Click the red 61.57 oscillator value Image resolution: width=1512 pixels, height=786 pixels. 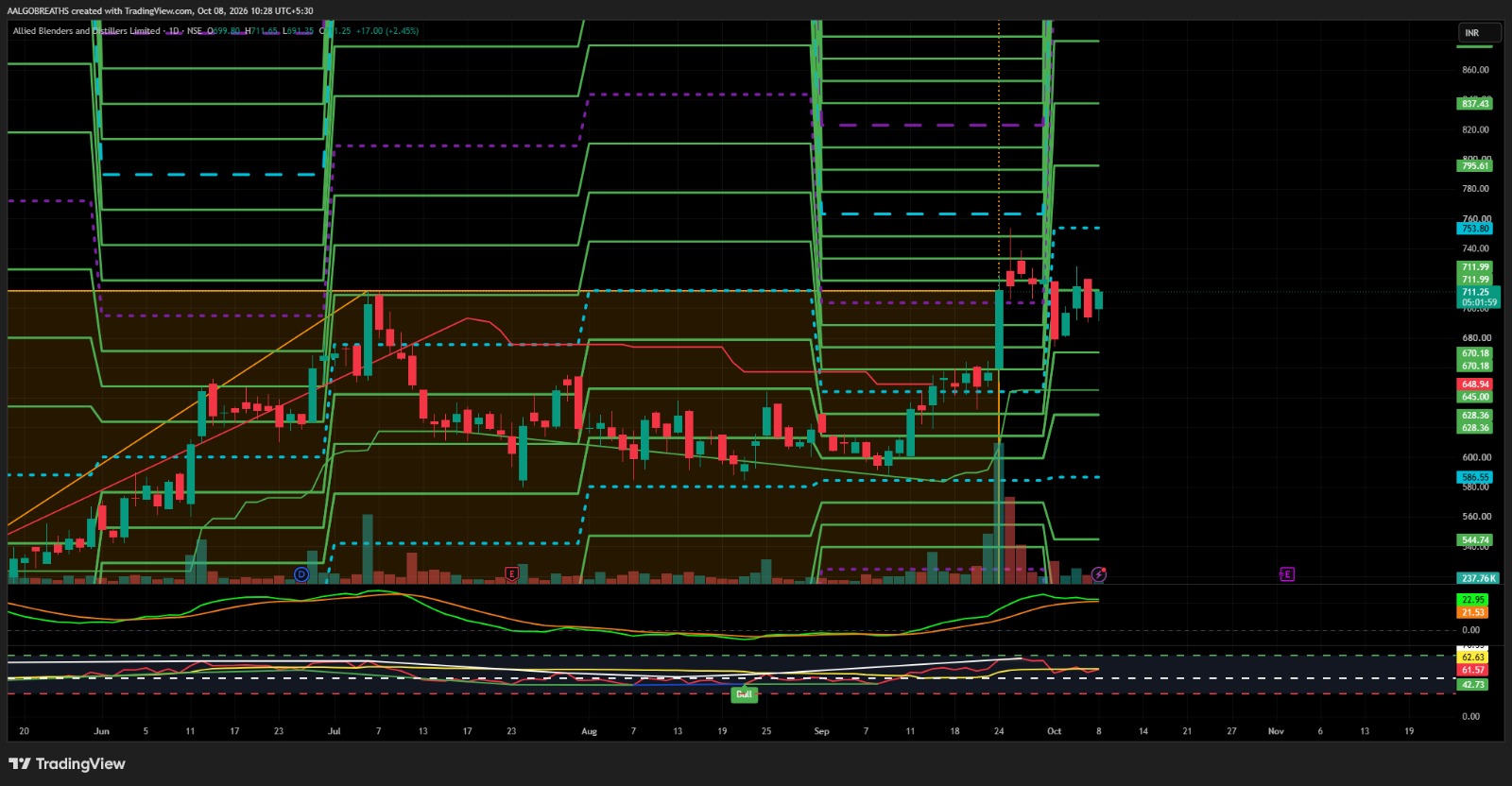[1472, 670]
